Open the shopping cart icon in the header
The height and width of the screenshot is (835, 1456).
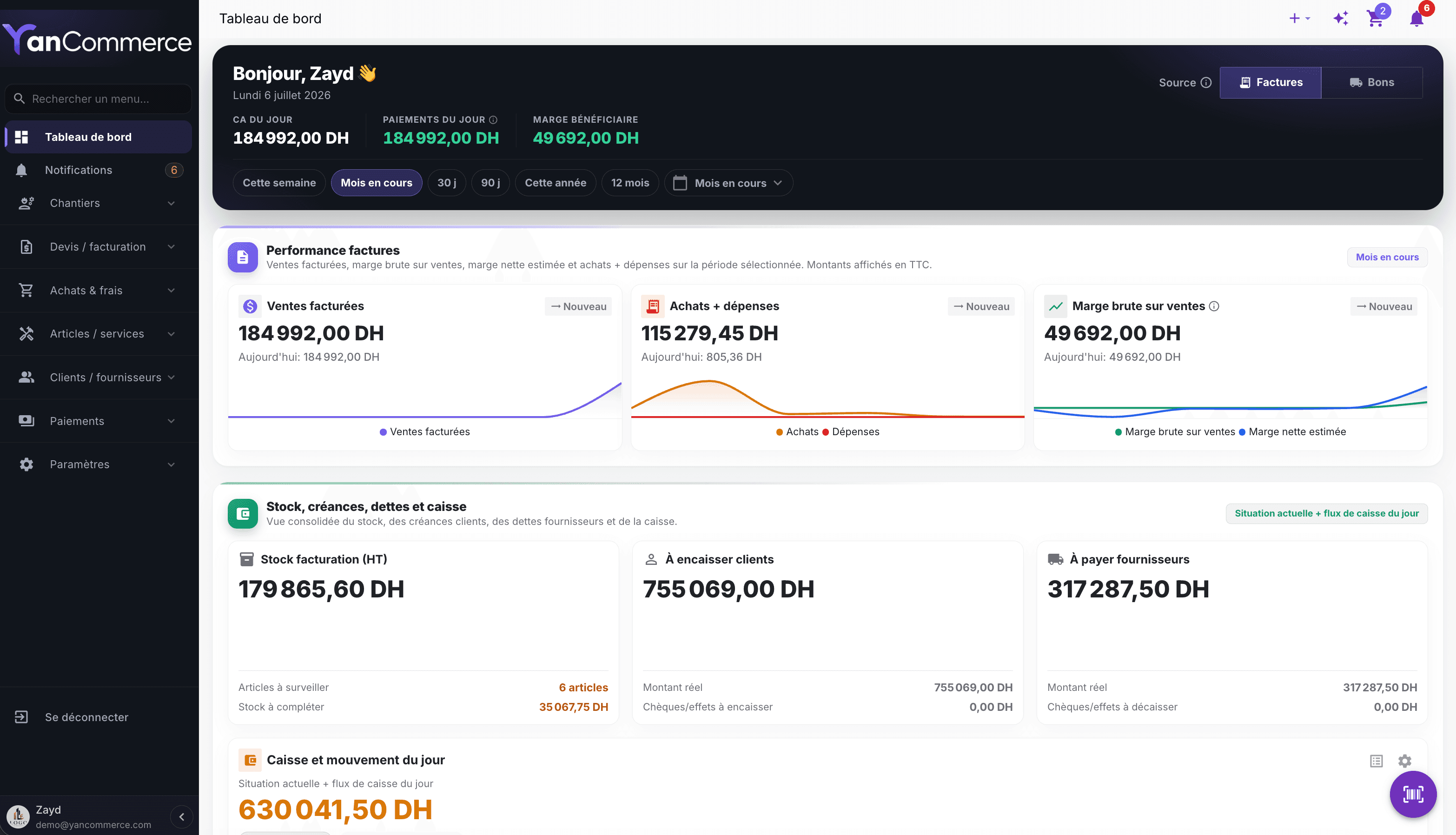tap(1375, 18)
